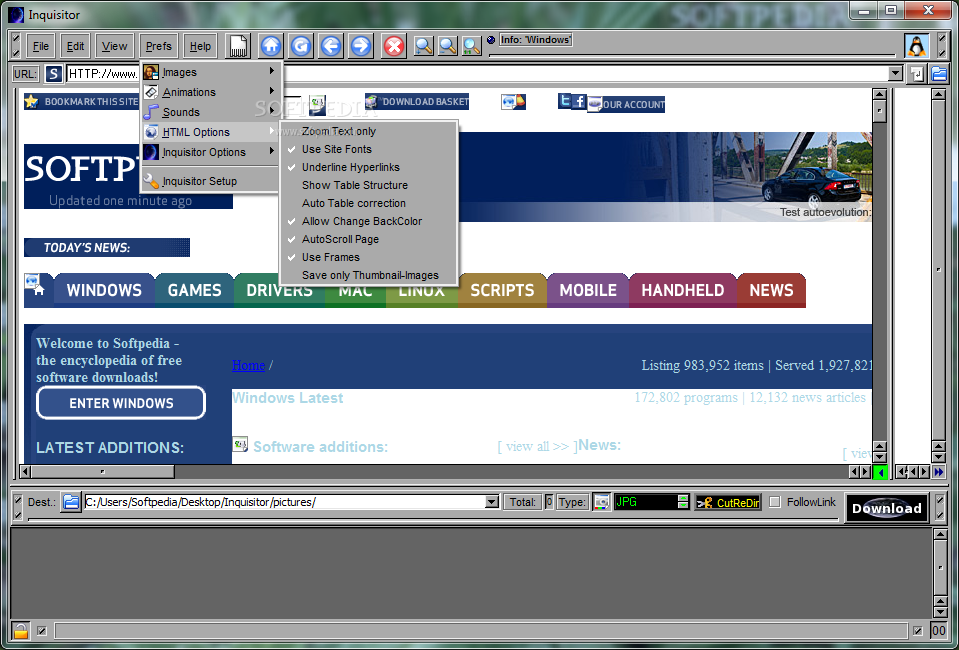This screenshot has height=650, width=959.
Task: Click the zoom out magnifier icon
Action: (x=448, y=46)
